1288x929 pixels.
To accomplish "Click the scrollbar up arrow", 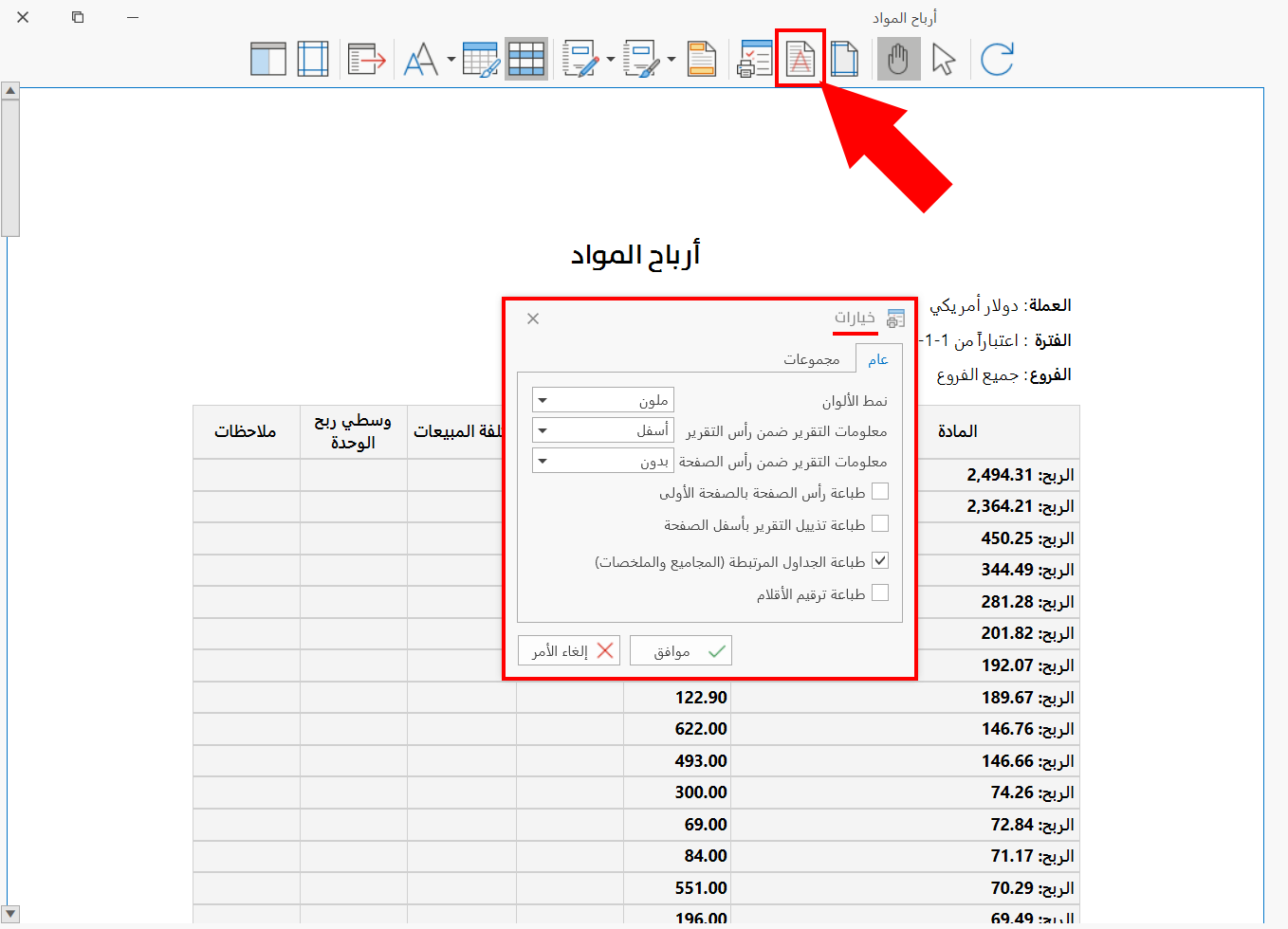I will click(10, 91).
